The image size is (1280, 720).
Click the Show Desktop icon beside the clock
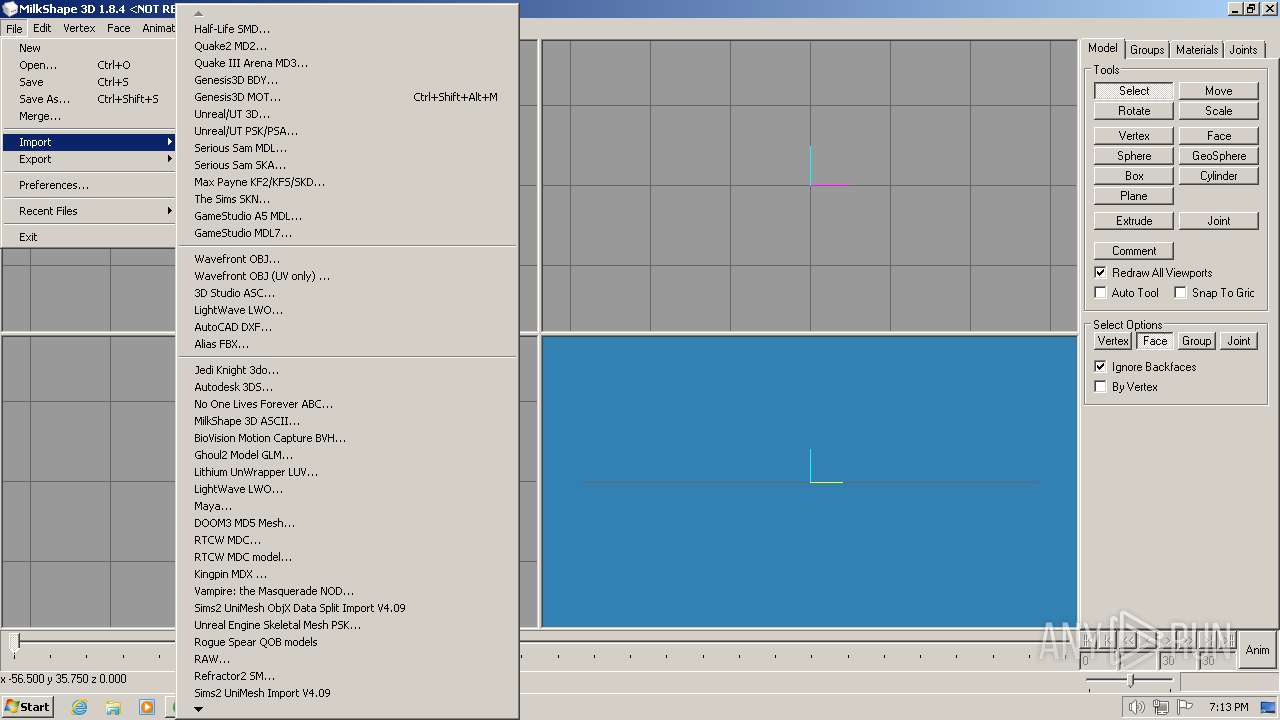1270,707
